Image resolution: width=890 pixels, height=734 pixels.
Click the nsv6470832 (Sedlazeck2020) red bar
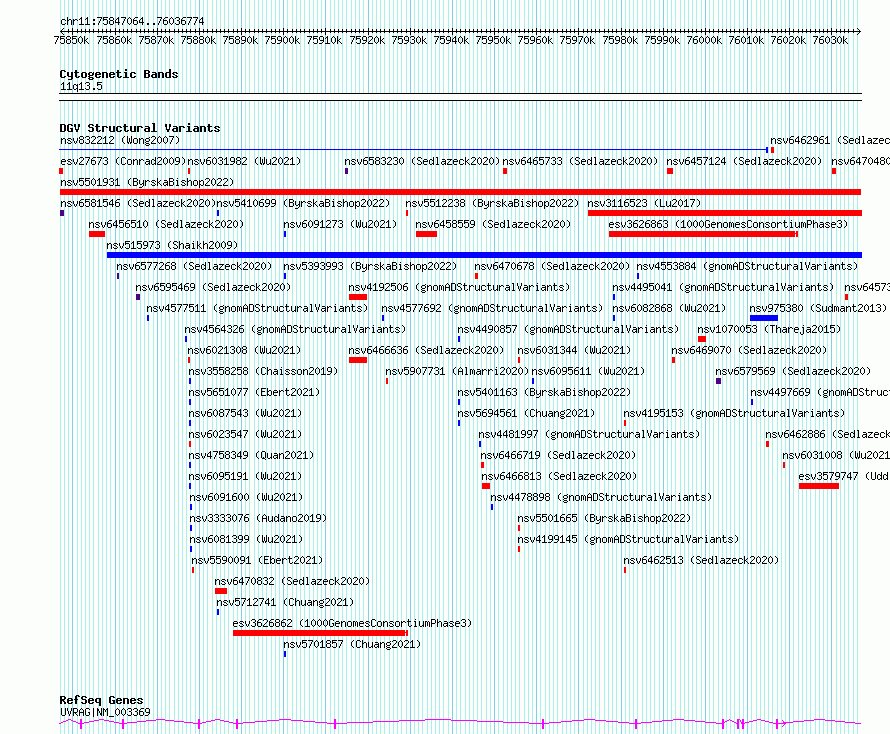[x=221, y=591]
